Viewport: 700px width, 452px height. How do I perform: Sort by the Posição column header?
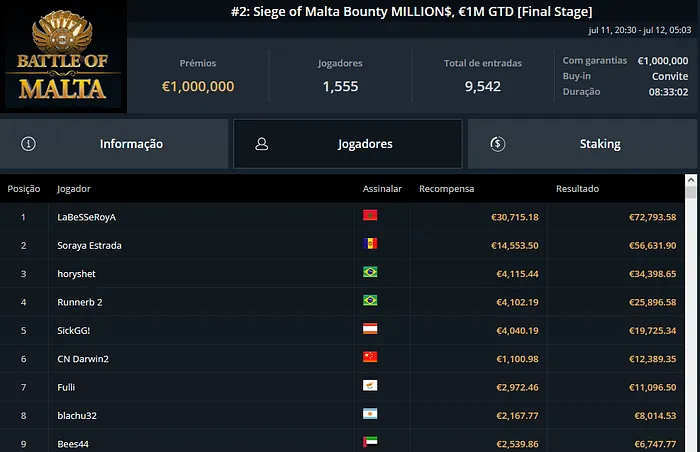[24, 189]
